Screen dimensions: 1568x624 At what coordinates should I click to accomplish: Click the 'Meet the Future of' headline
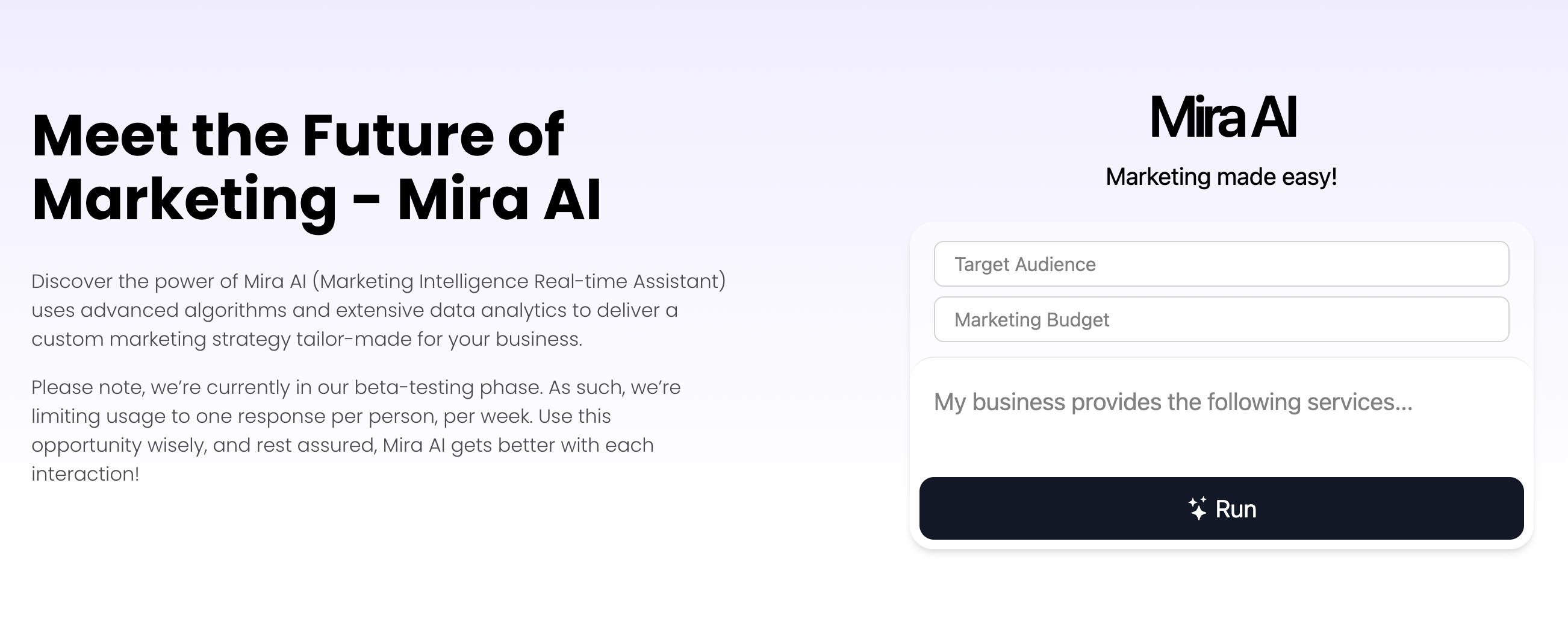coord(297,134)
